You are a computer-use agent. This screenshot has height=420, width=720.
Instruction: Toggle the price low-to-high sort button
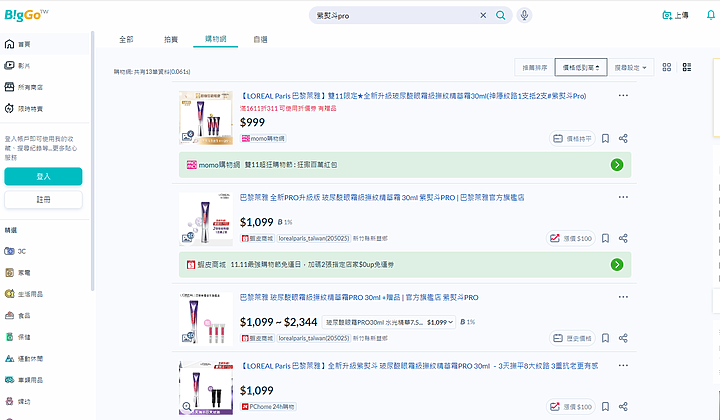pyautogui.click(x=581, y=67)
